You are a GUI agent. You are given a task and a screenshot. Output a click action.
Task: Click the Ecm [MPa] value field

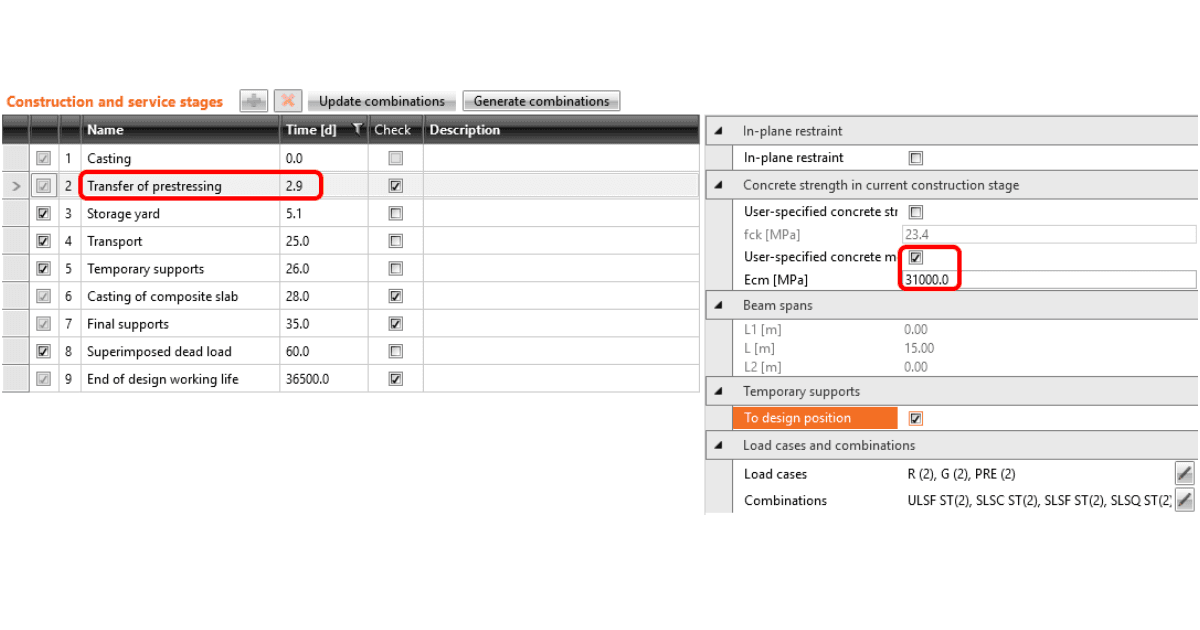tap(1048, 280)
